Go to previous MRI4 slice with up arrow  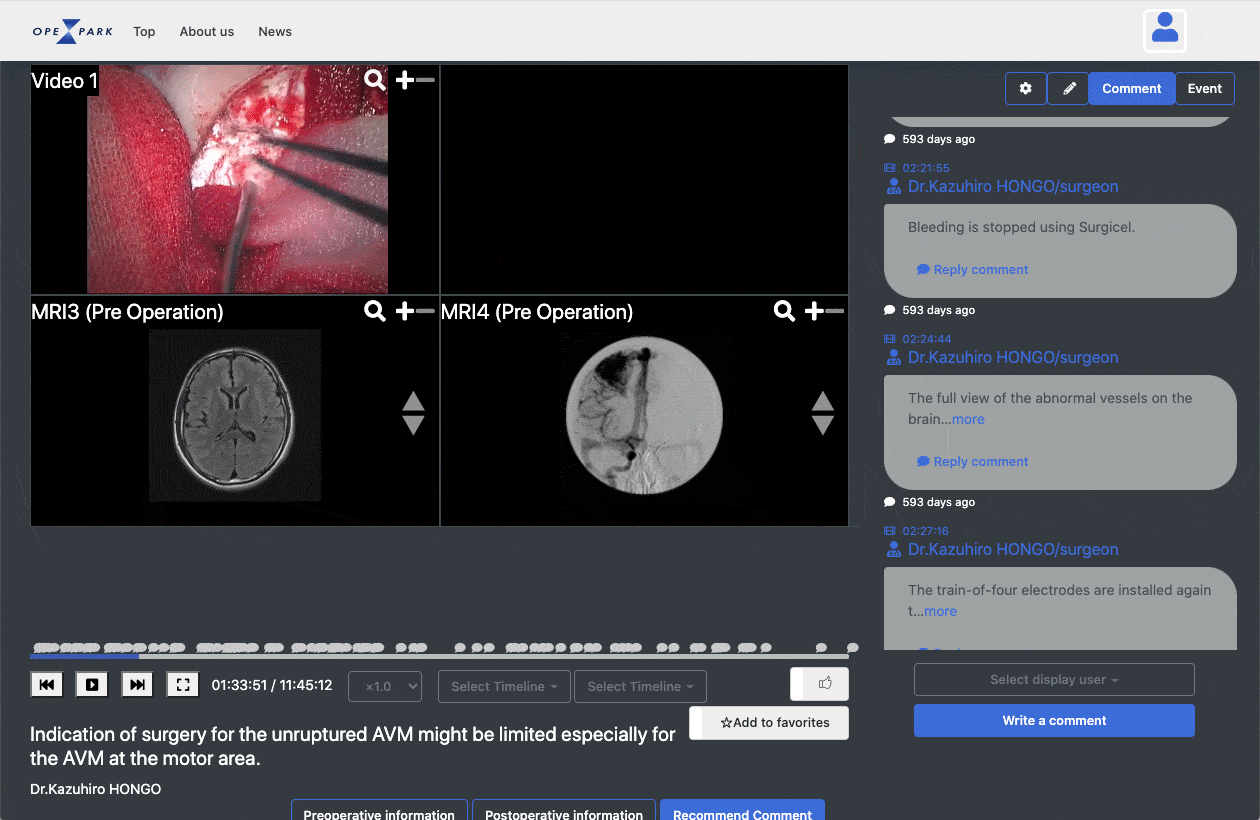pyautogui.click(x=823, y=402)
